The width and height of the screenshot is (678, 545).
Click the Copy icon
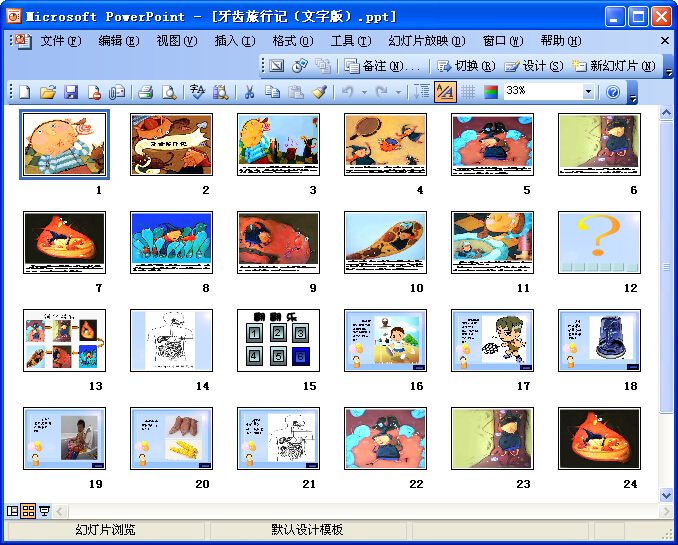click(x=272, y=92)
